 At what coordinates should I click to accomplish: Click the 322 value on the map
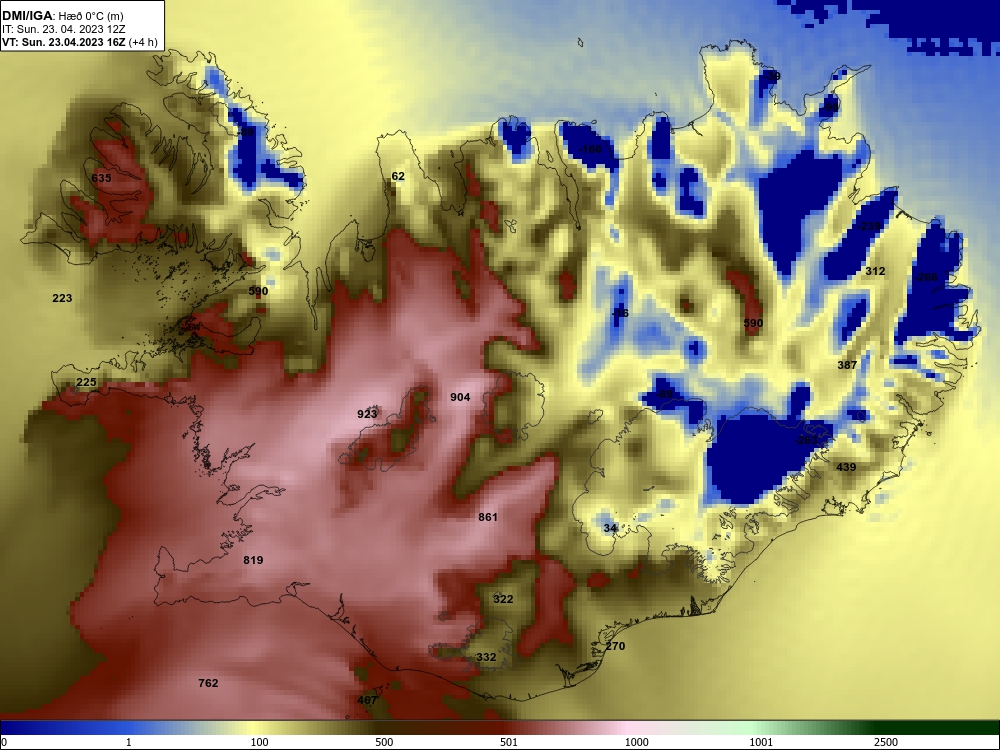(x=503, y=599)
